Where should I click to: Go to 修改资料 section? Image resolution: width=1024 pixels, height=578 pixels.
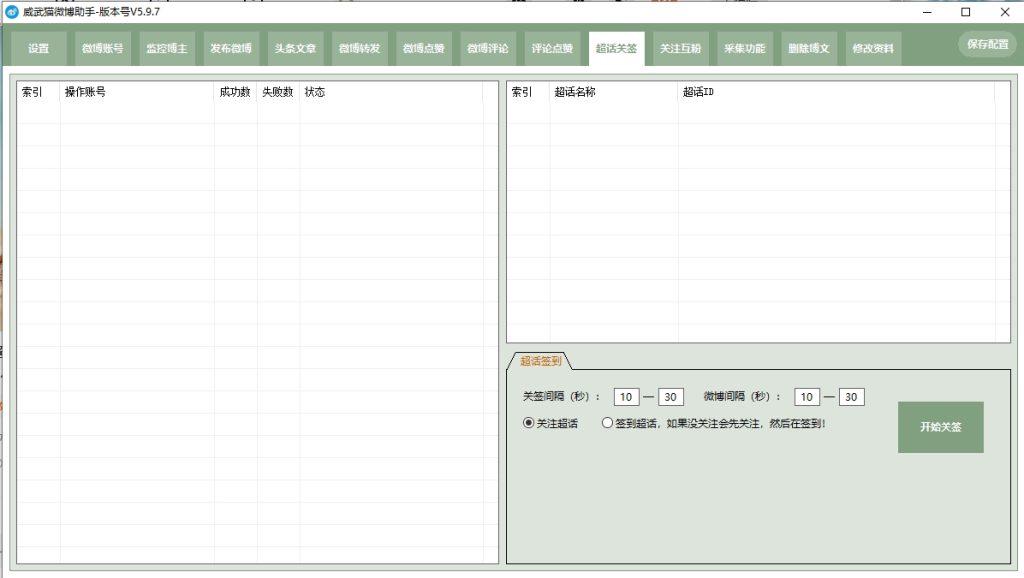(872, 46)
